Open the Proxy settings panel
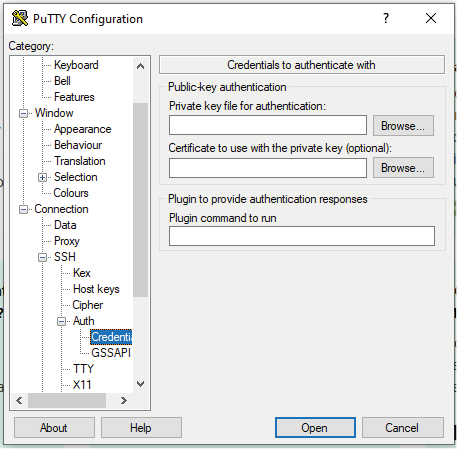The width and height of the screenshot is (457, 449). [67, 241]
